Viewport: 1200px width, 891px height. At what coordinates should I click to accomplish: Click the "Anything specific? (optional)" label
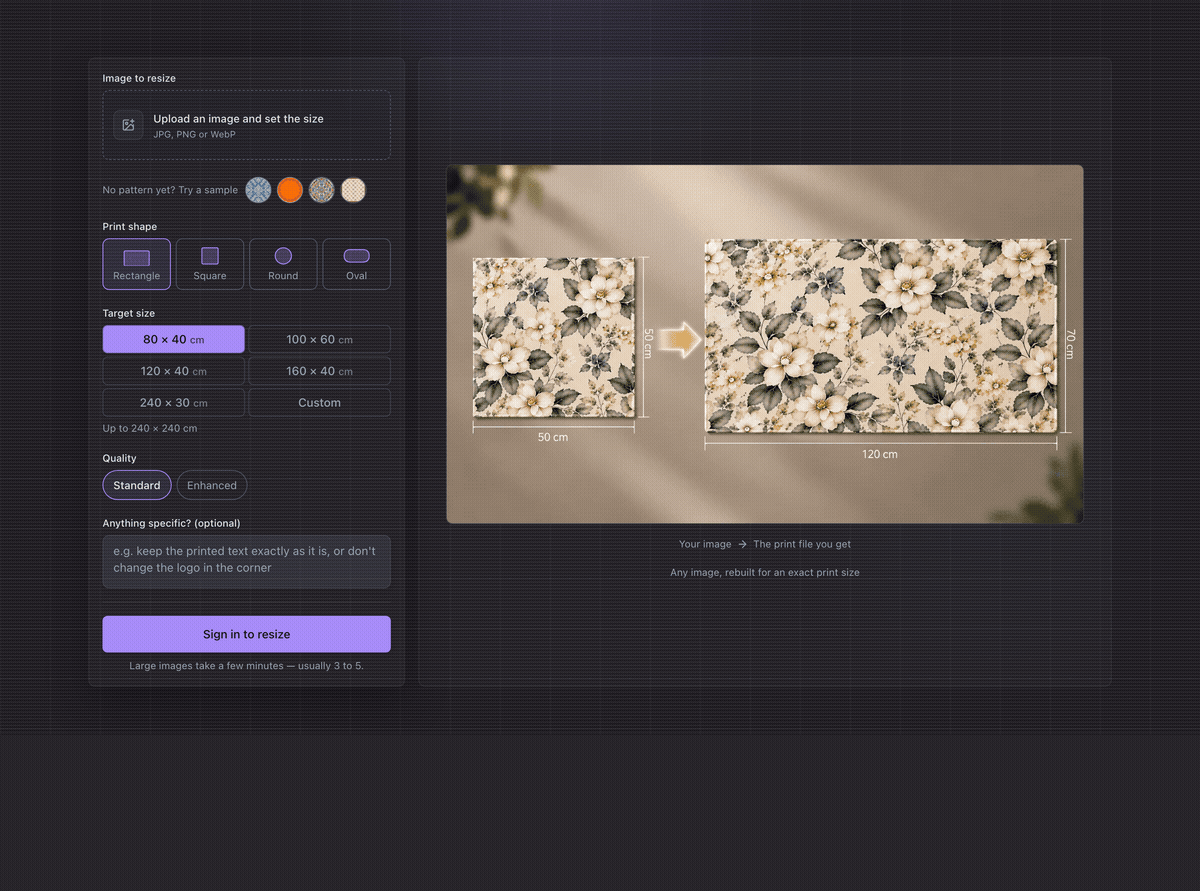[x=172, y=523]
